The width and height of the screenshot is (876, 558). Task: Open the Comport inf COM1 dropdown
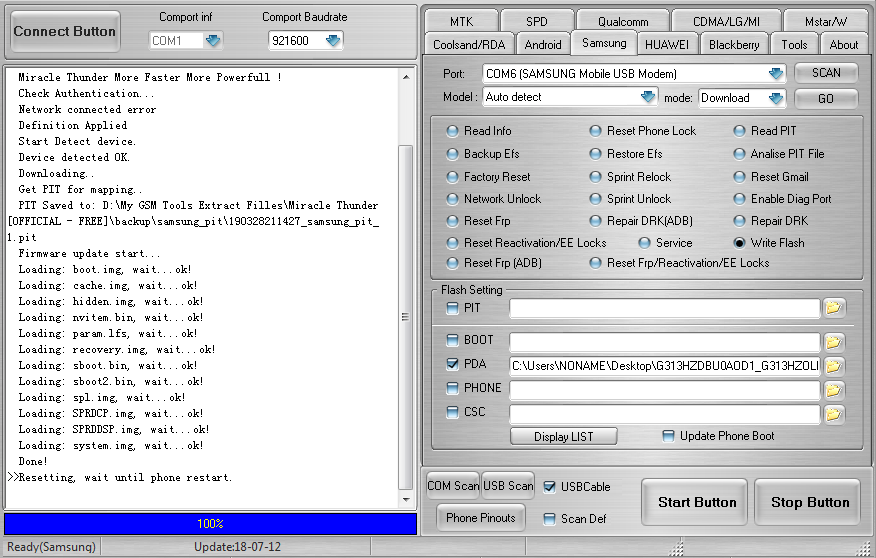tap(213, 40)
